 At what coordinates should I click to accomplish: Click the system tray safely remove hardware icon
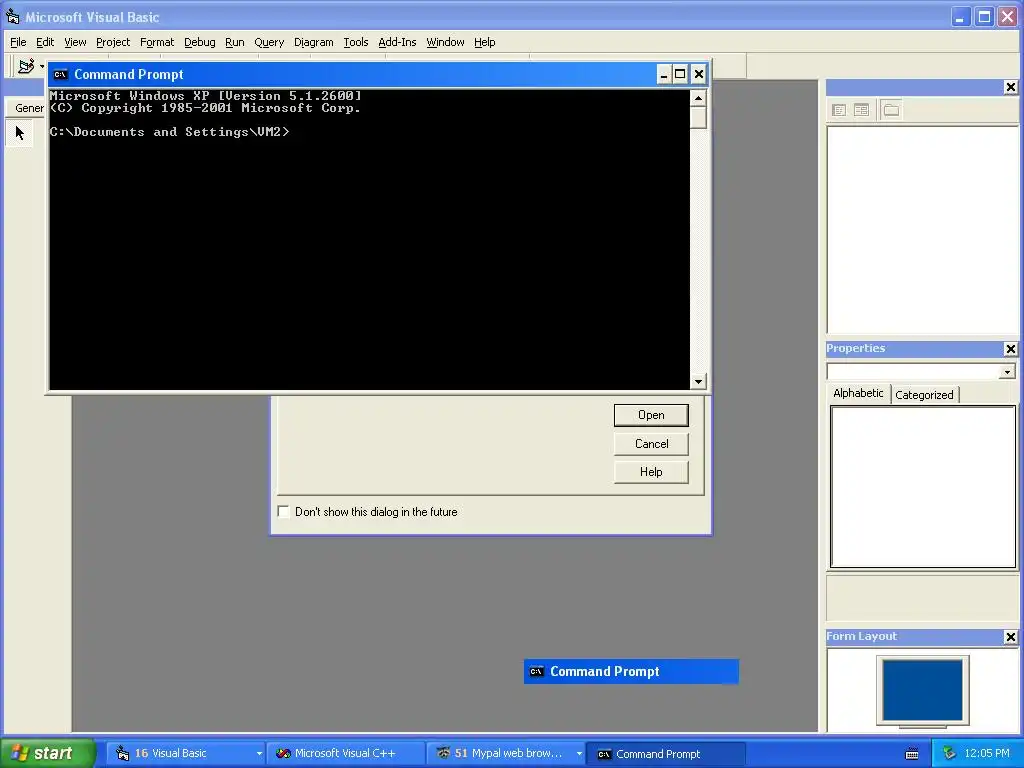[949, 753]
